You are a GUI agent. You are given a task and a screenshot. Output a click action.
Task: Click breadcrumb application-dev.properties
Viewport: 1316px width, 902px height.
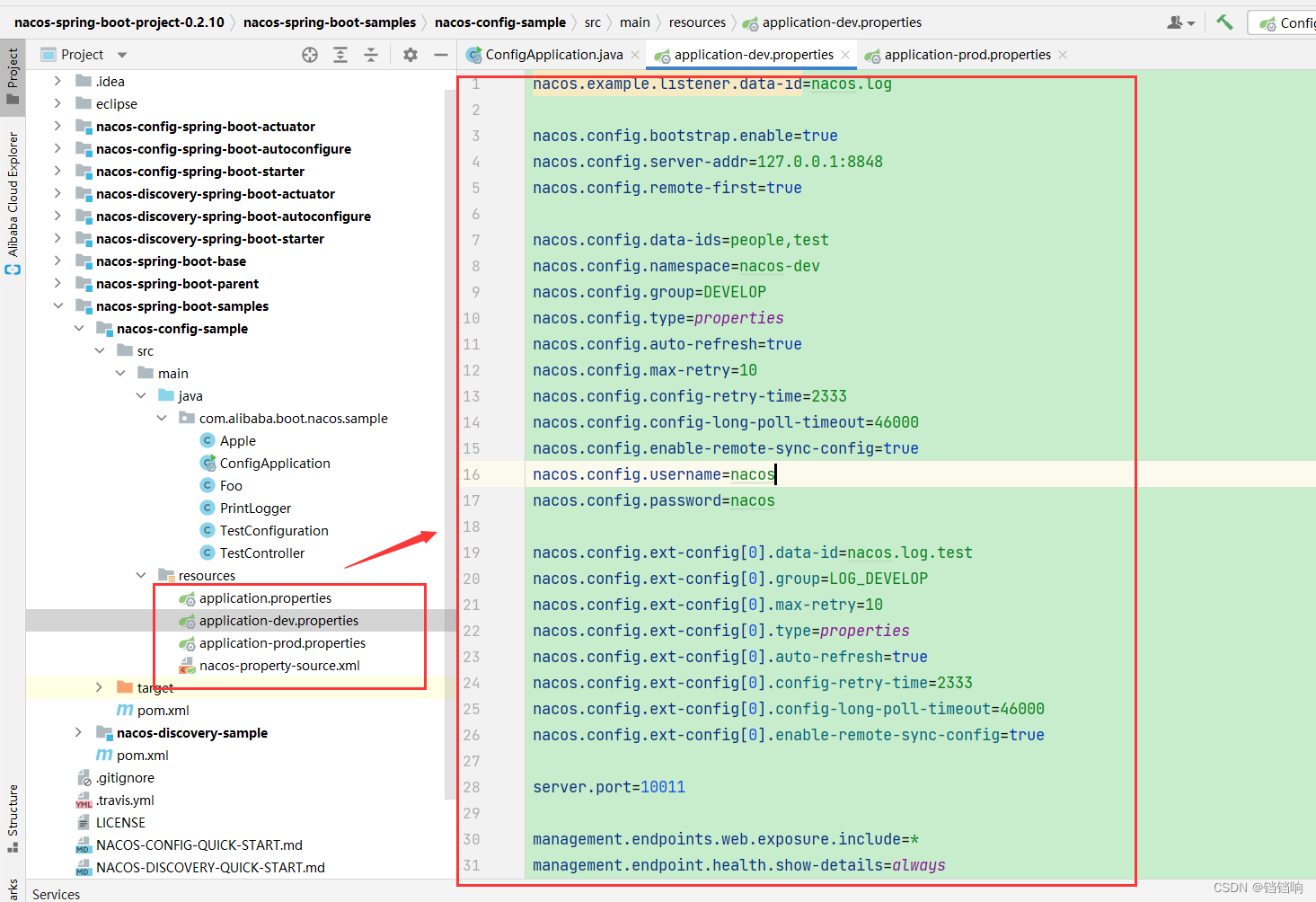(x=842, y=22)
